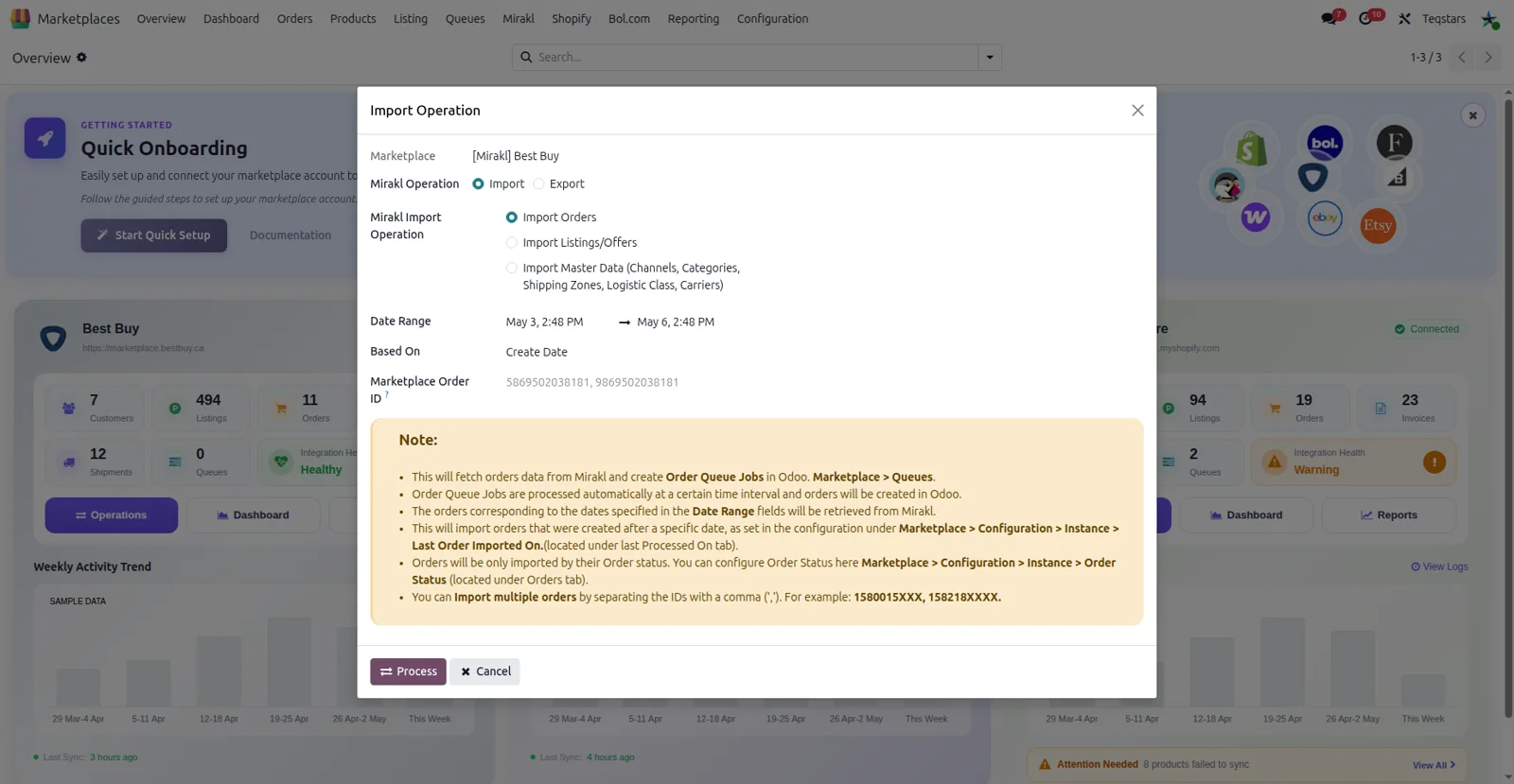The width and height of the screenshot is (1514, 784).
Task: Click Start Quick Setup button
Action: click(x=153, y=235)
